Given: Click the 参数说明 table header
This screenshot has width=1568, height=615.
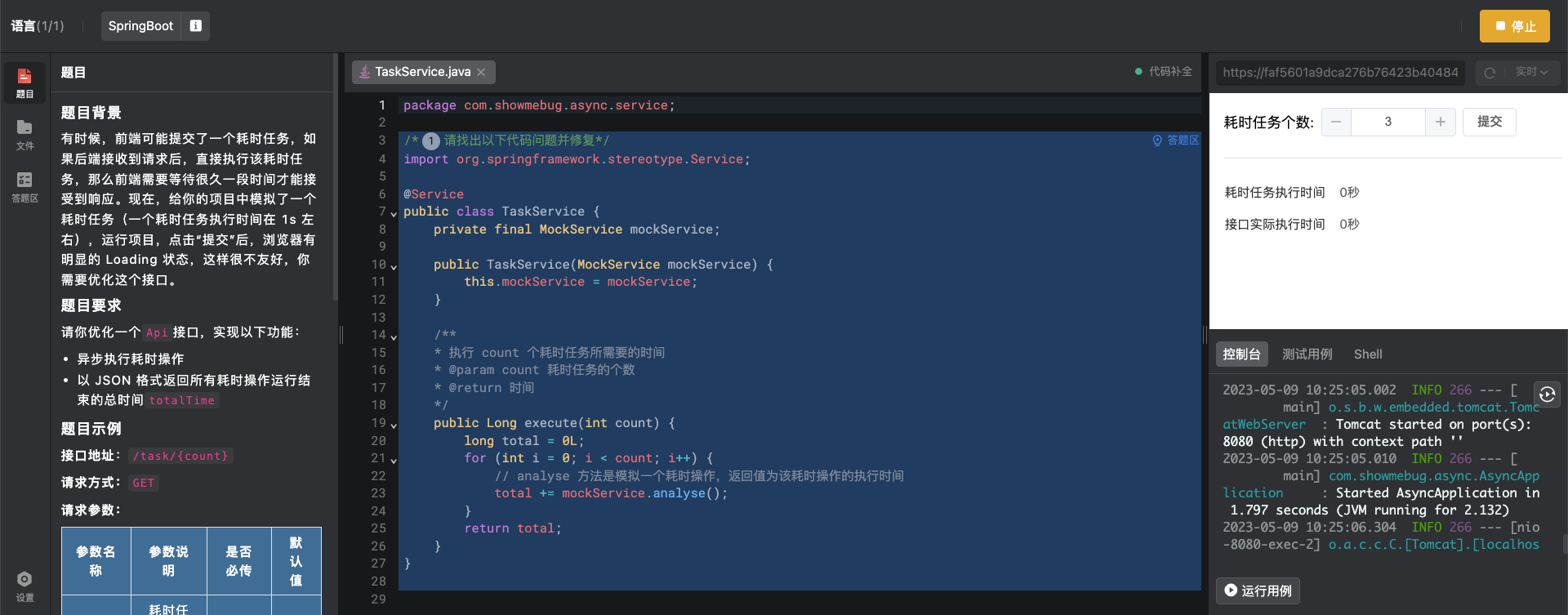Looking at the screenshot, I should pyautogui.click(x=169, y=561).
